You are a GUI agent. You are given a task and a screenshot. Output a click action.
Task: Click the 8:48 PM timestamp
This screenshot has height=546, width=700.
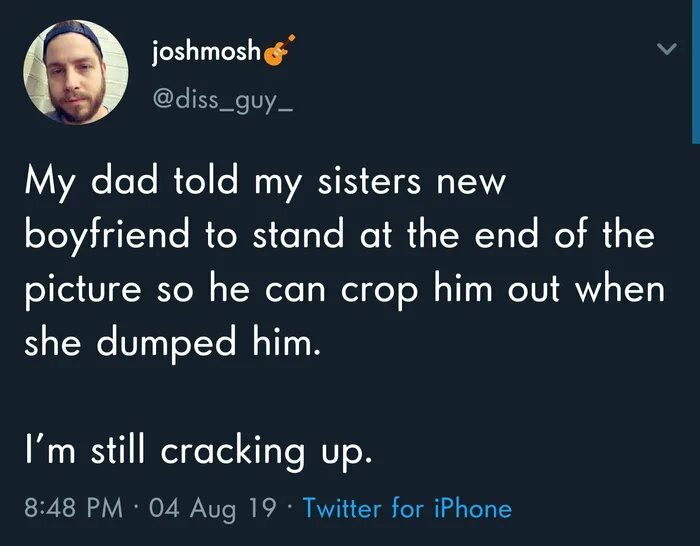click(x=71, y=508)
